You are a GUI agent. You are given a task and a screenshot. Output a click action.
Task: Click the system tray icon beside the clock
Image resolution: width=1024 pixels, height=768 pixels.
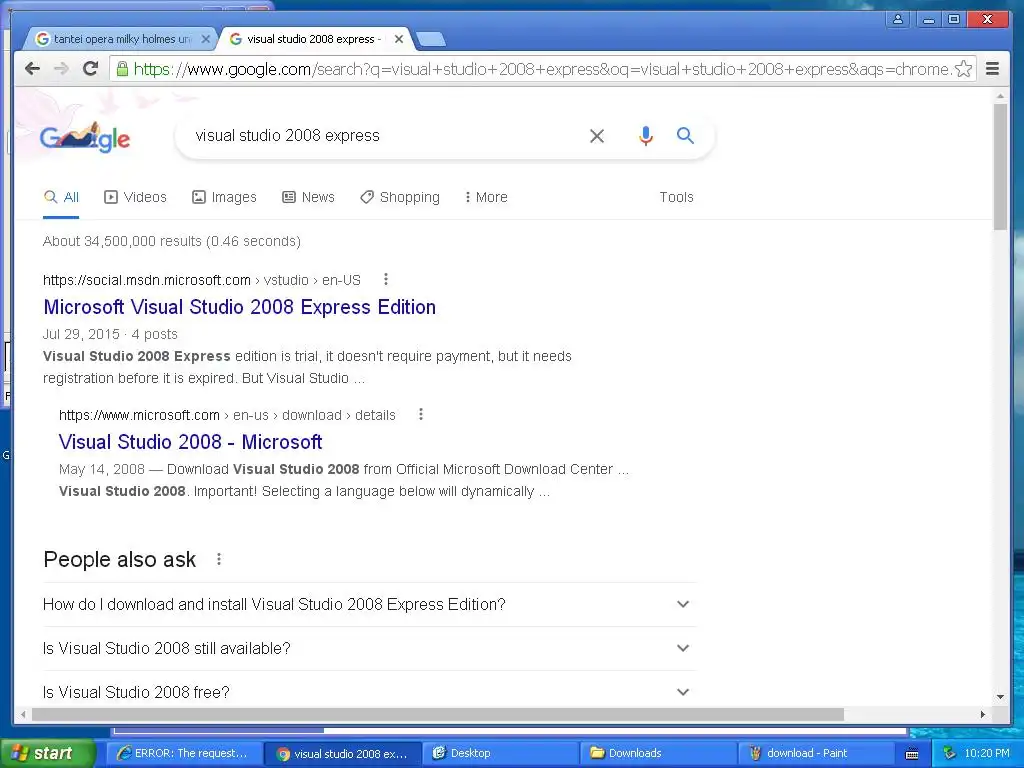click(949, 754)
